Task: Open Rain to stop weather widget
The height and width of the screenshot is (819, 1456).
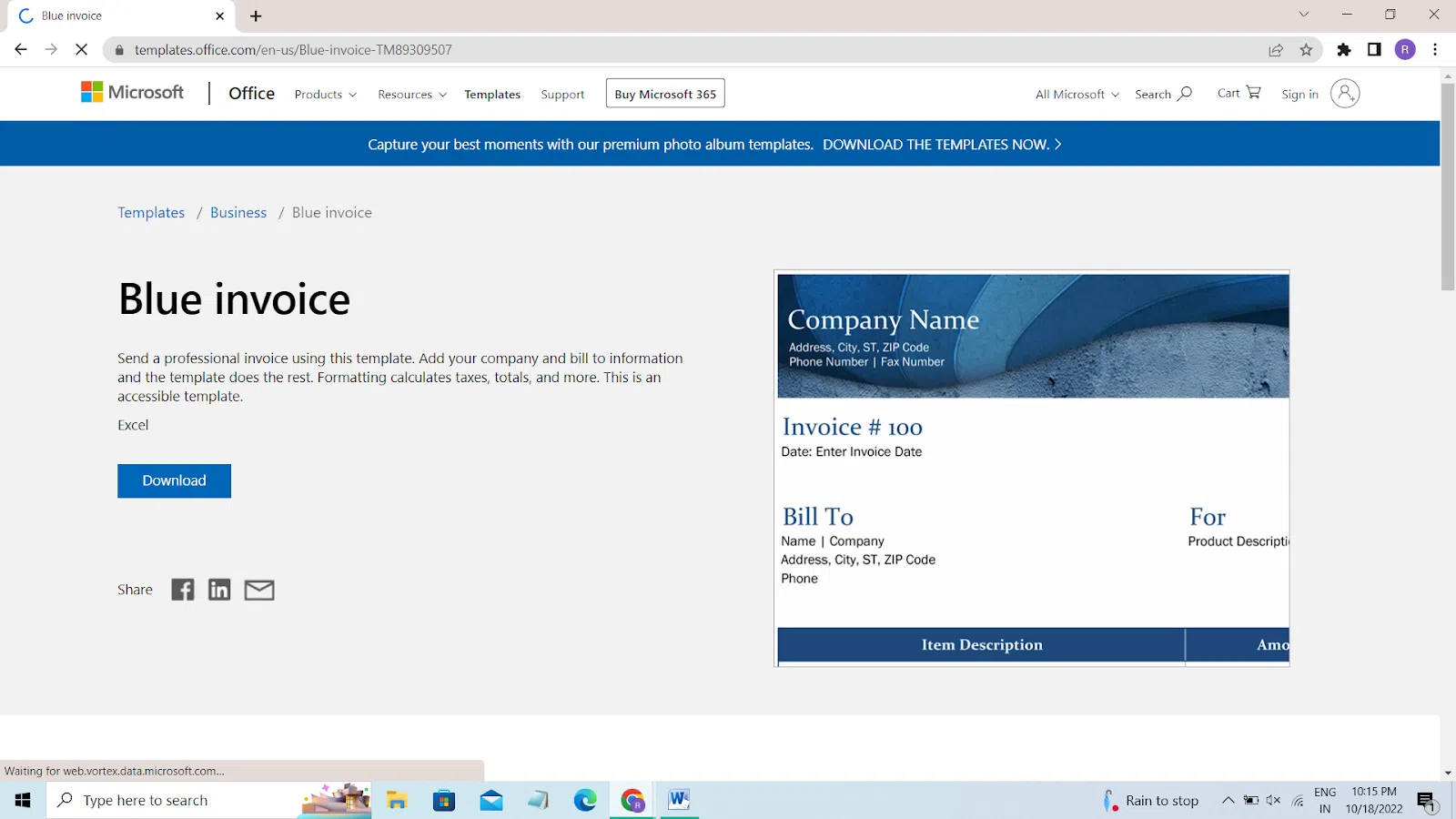Action: tap(1151, 801)
